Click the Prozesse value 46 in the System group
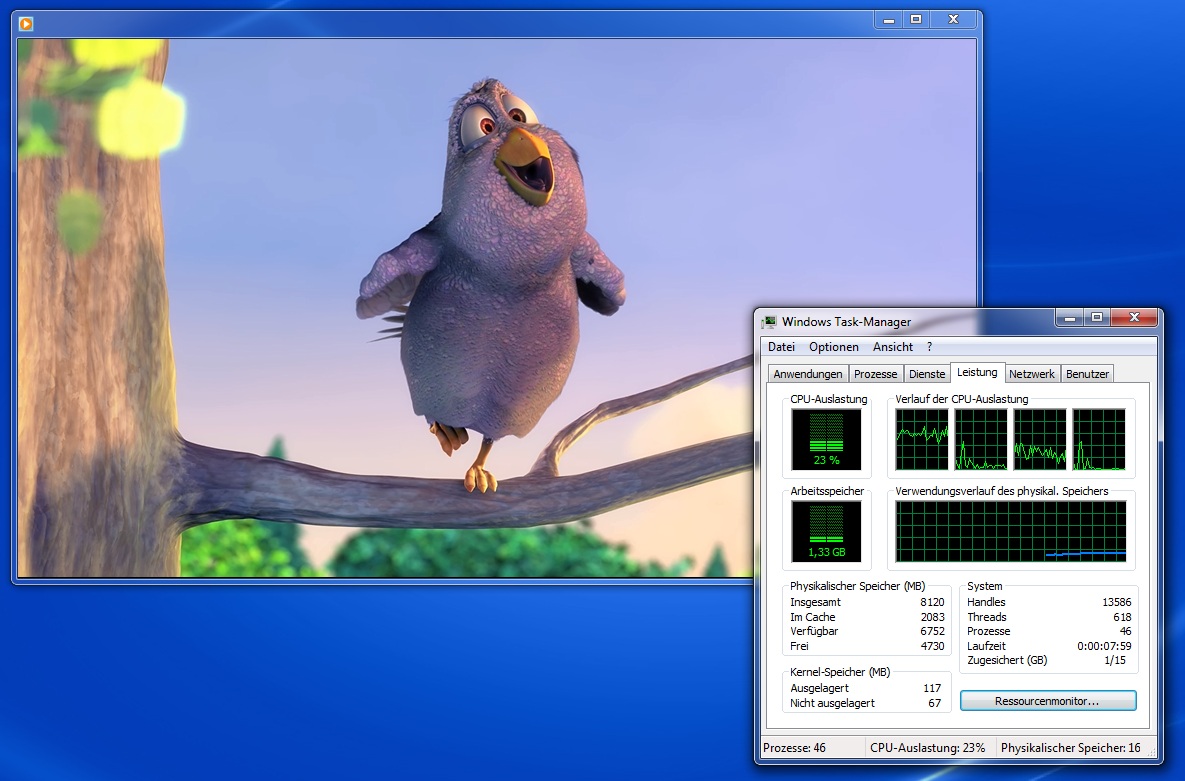The height and width of the screenshot is (781, 1185). 1125,631
